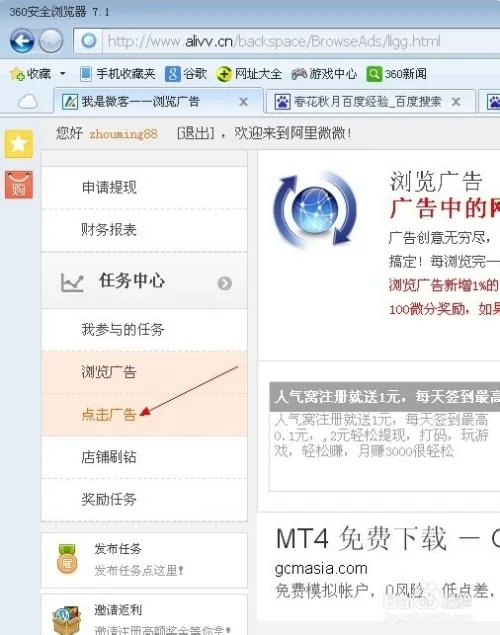The height and width of the screenshot is (635, 500).
Task: Click the zhouming88 username link
Action: pos(123,133)
